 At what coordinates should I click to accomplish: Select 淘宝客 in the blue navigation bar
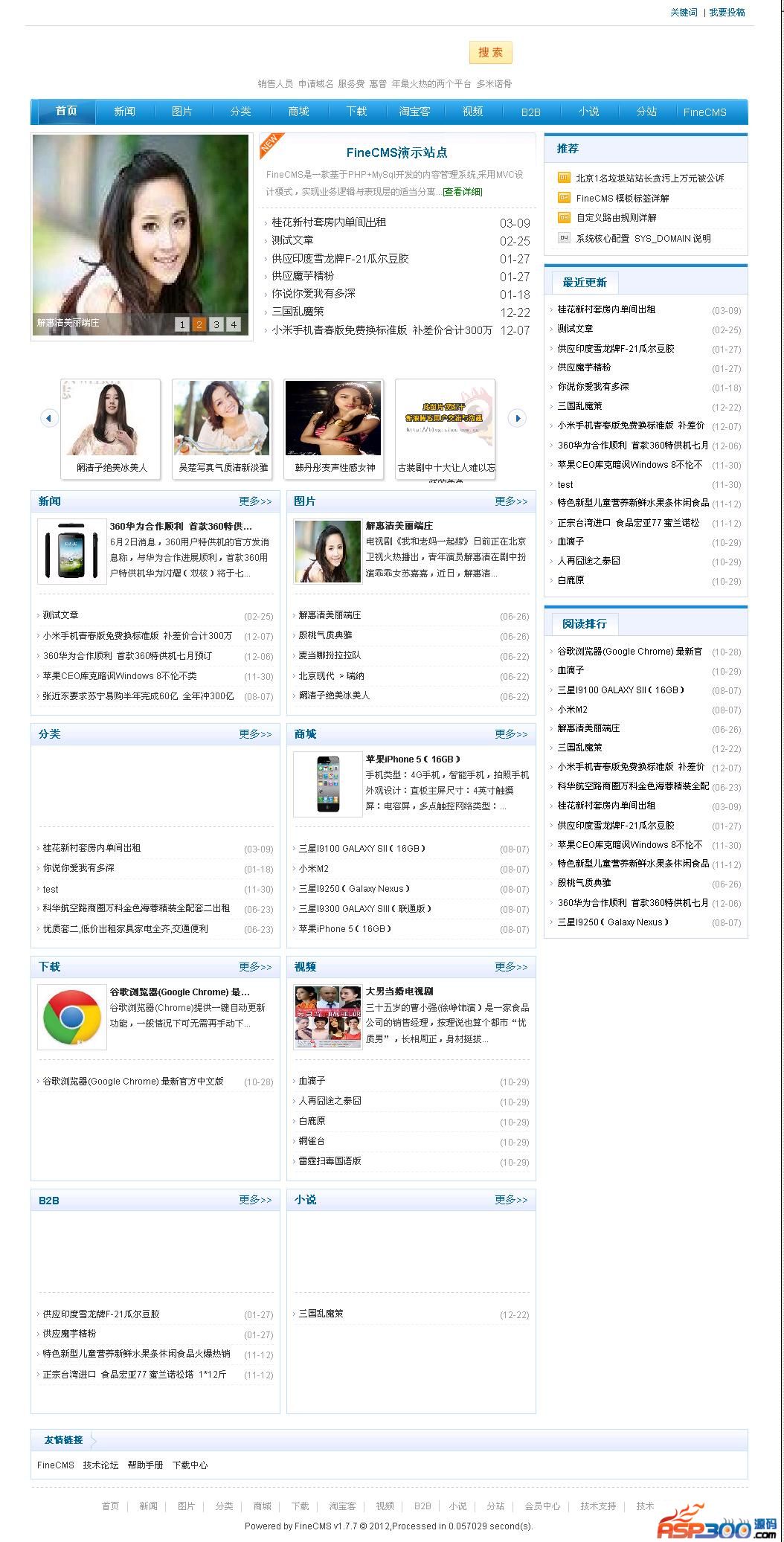point(414,112)
